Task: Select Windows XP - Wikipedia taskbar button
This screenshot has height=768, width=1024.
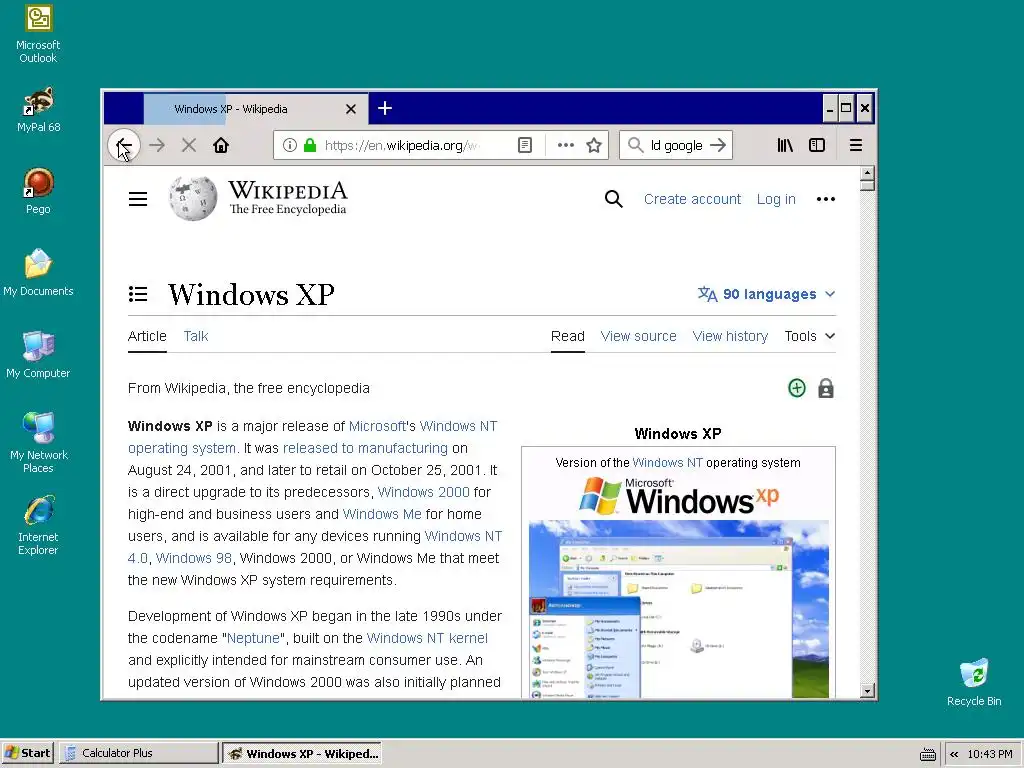Action: point(302,753)
